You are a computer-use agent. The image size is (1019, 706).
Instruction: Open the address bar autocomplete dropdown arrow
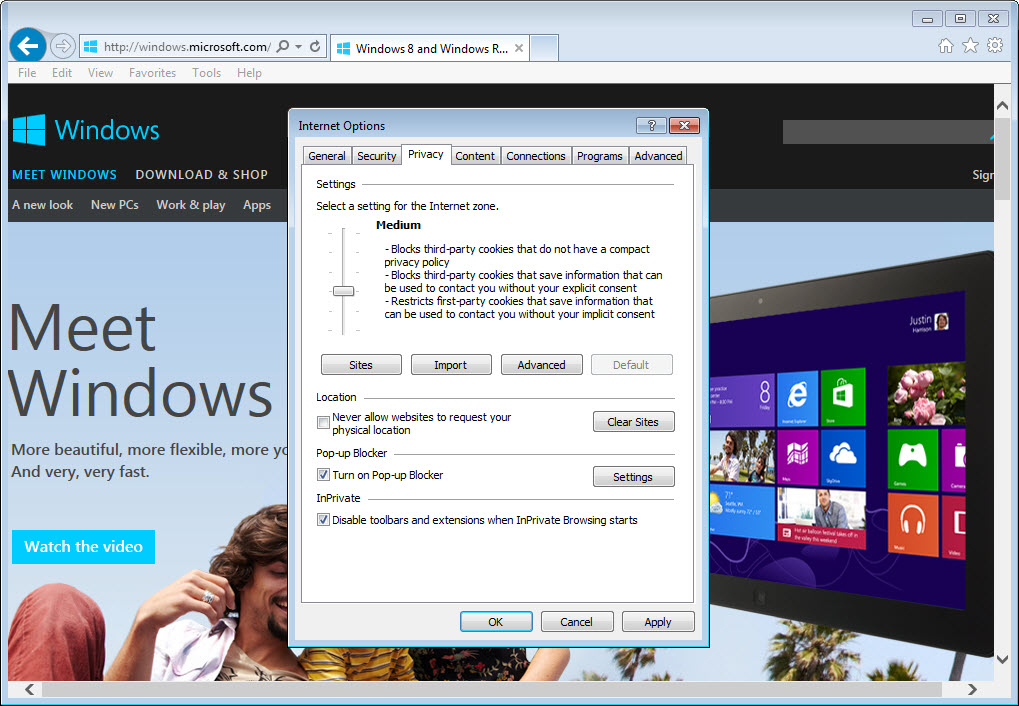(x=298, y=47)
